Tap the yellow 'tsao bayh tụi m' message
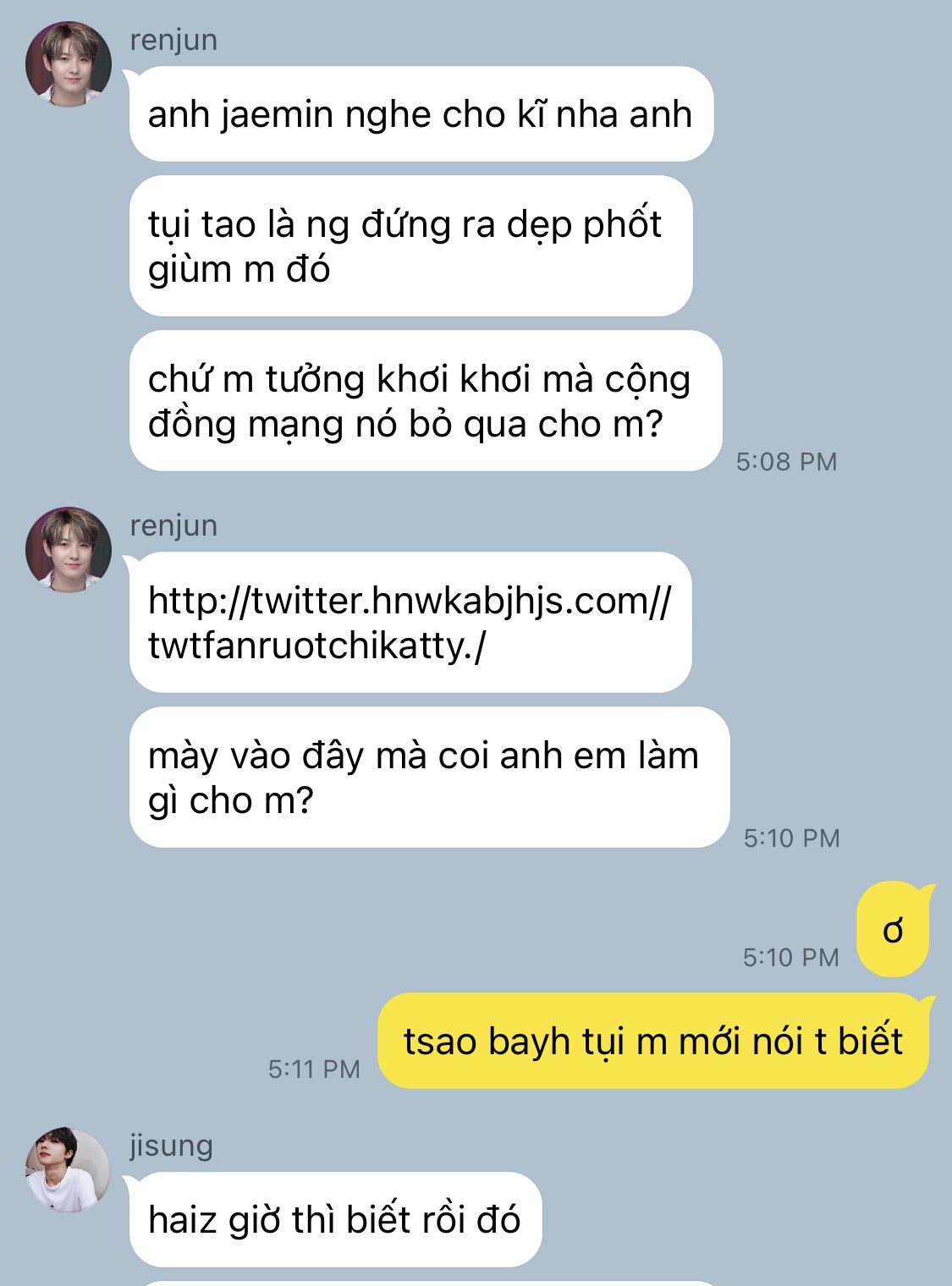 654,1041
